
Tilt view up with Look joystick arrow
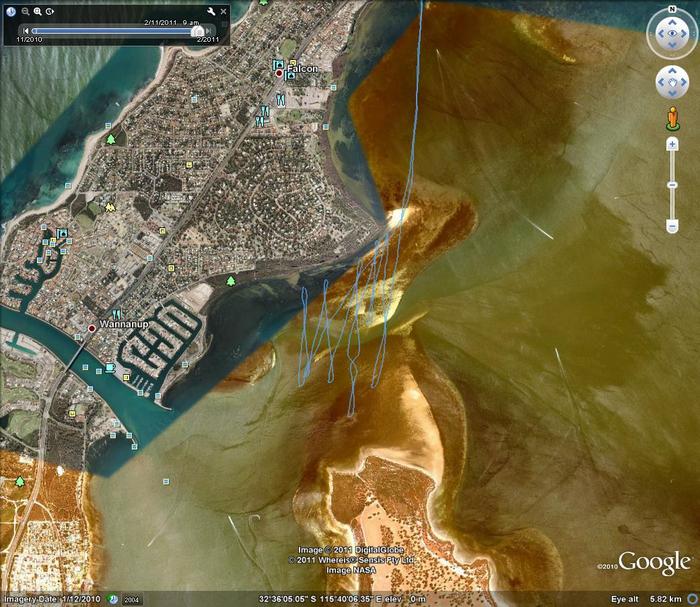point(670,21)
